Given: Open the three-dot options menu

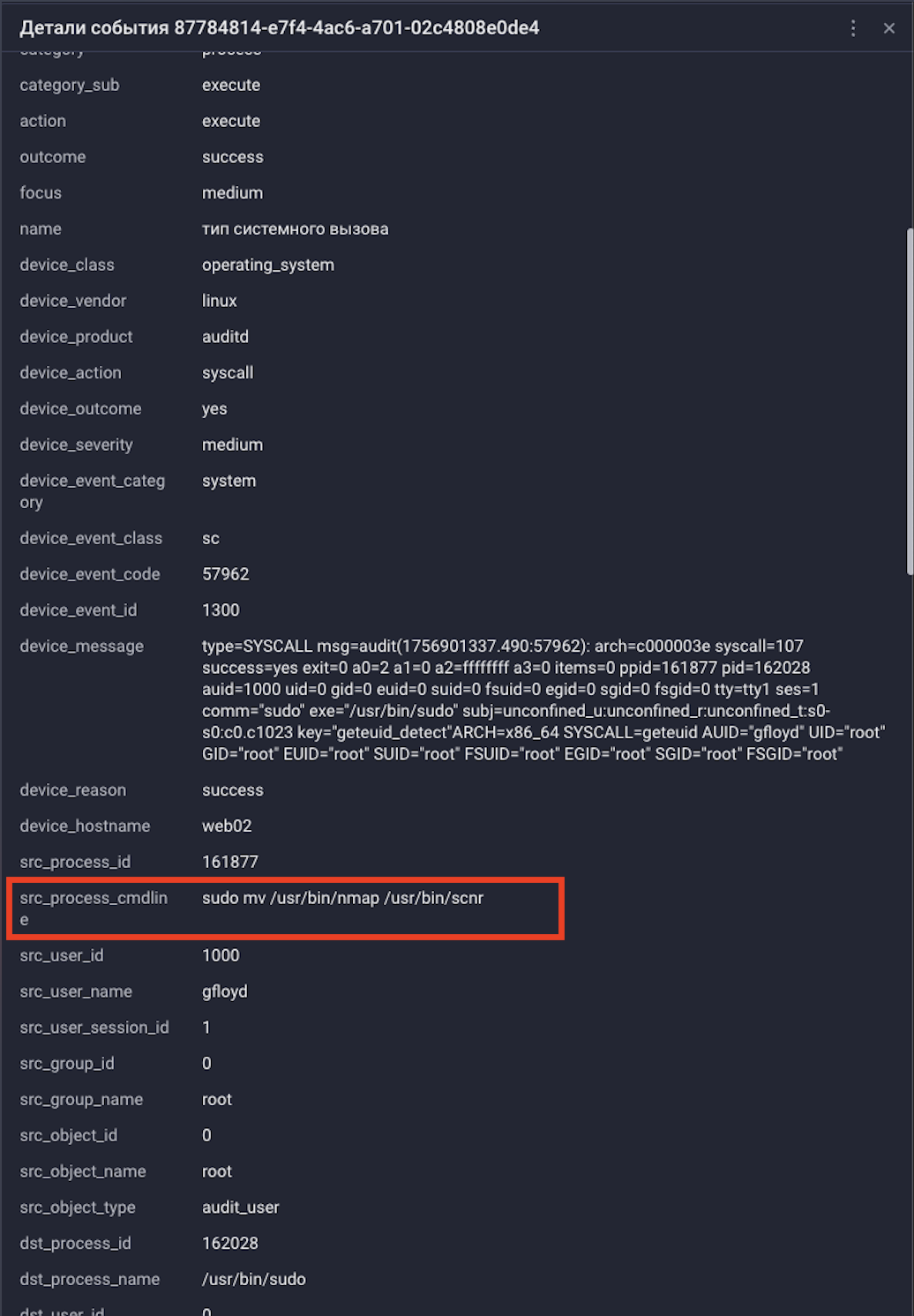Looking at the screenshot, I should 852,28.
